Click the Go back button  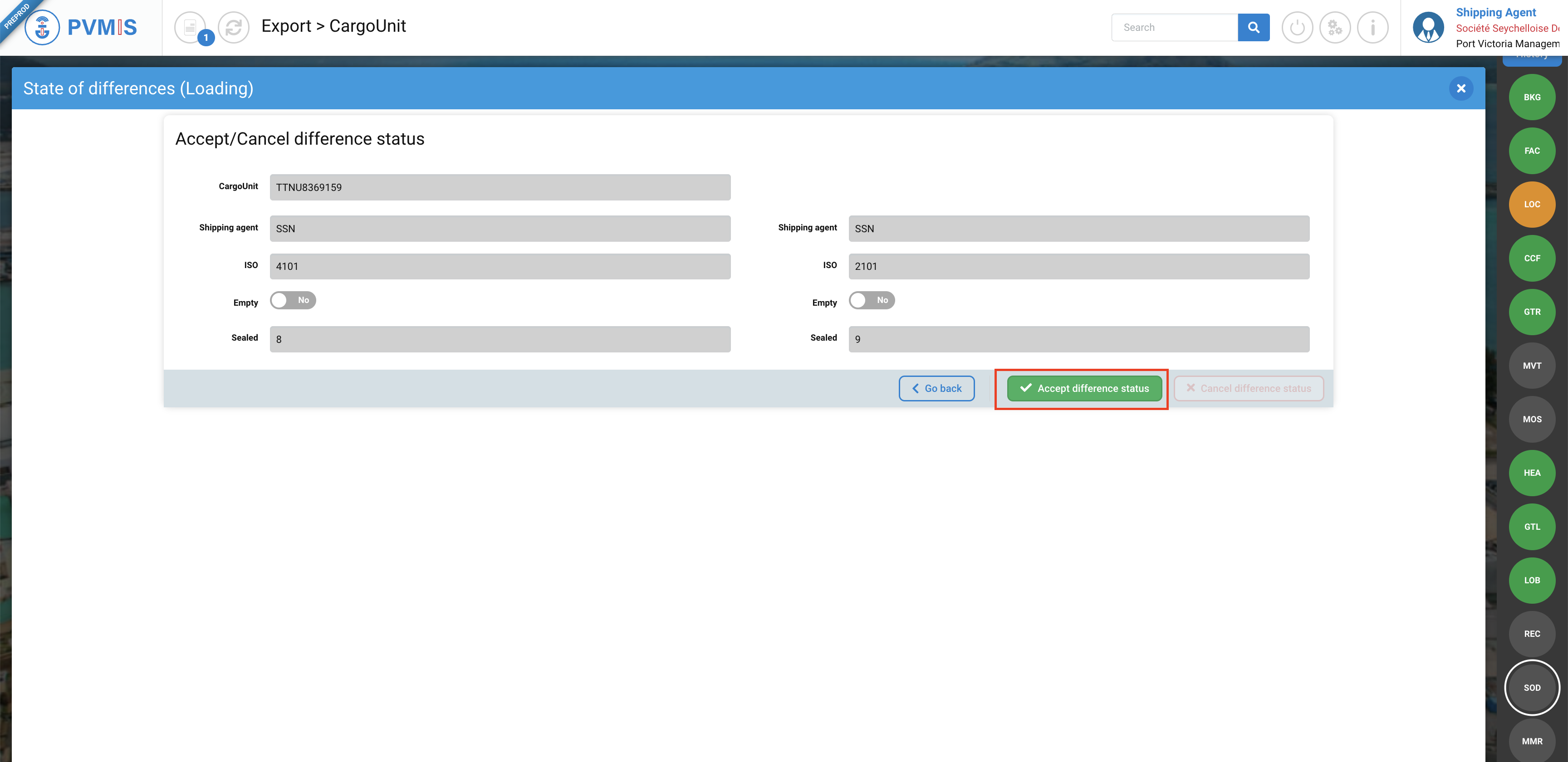click(936, 388)
